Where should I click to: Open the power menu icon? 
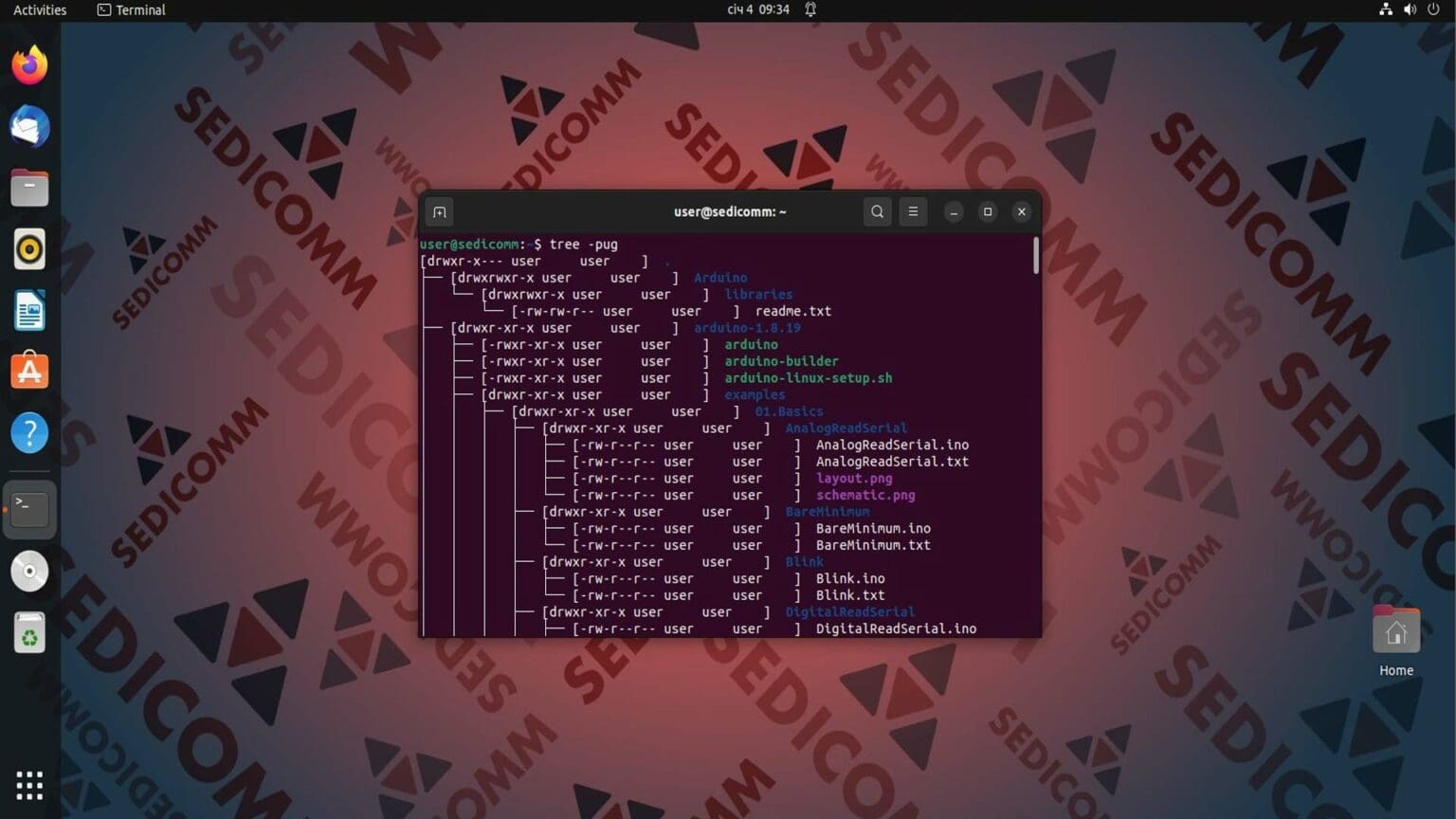coord(1433,9)
